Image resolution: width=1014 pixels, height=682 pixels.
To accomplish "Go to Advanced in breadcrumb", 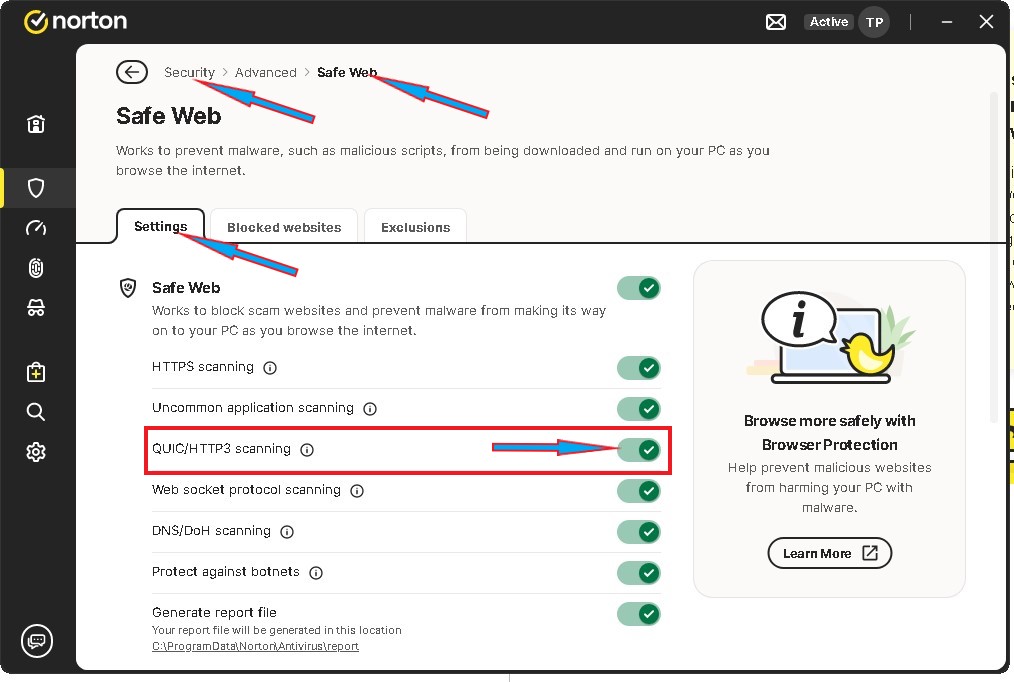I will coord(265,72).
